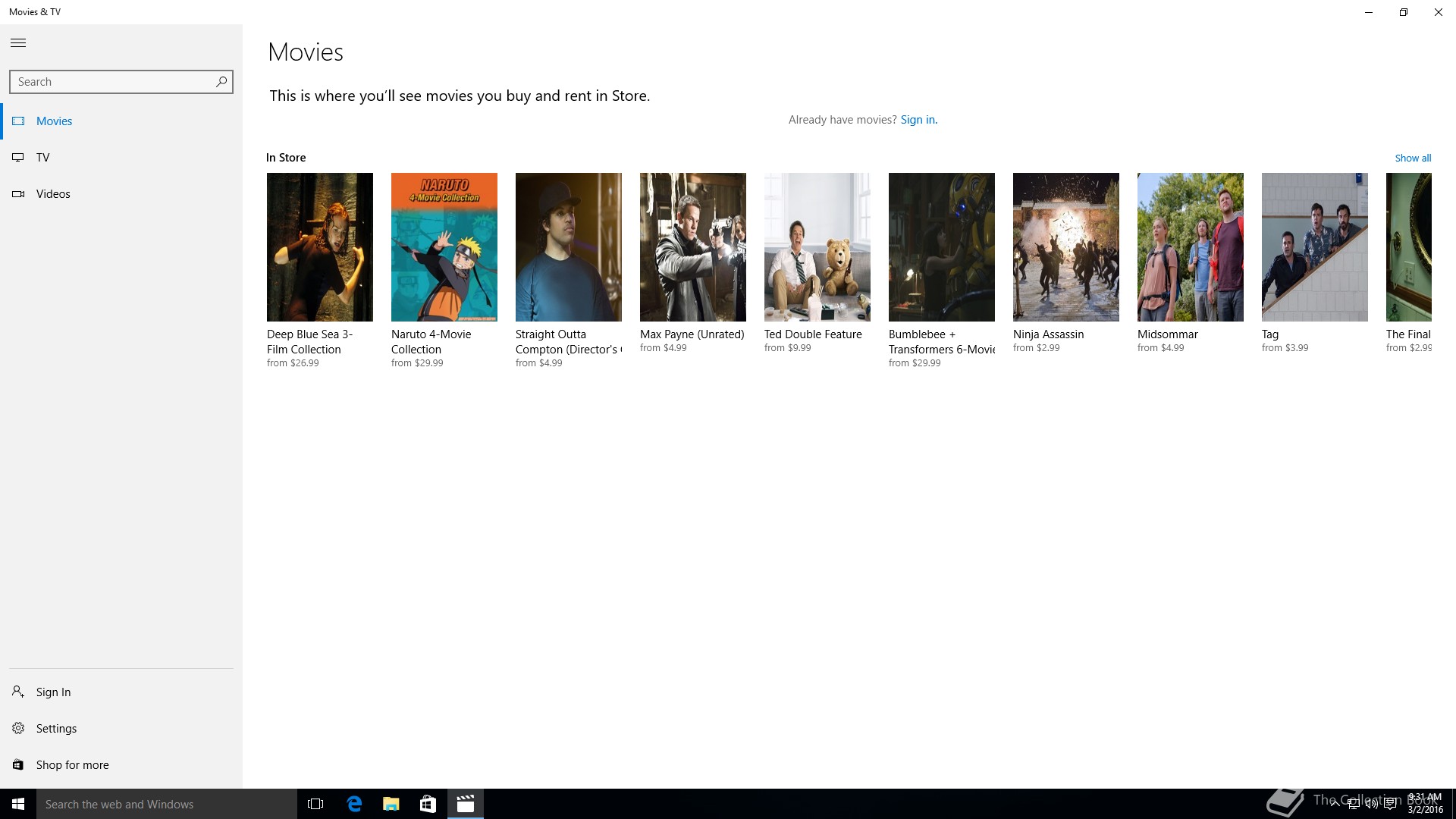Image resolution: width=1456 pixels, height=819 pixels.
Task: Select the Movies section in sidebar
Action: [x=121, y=121]
